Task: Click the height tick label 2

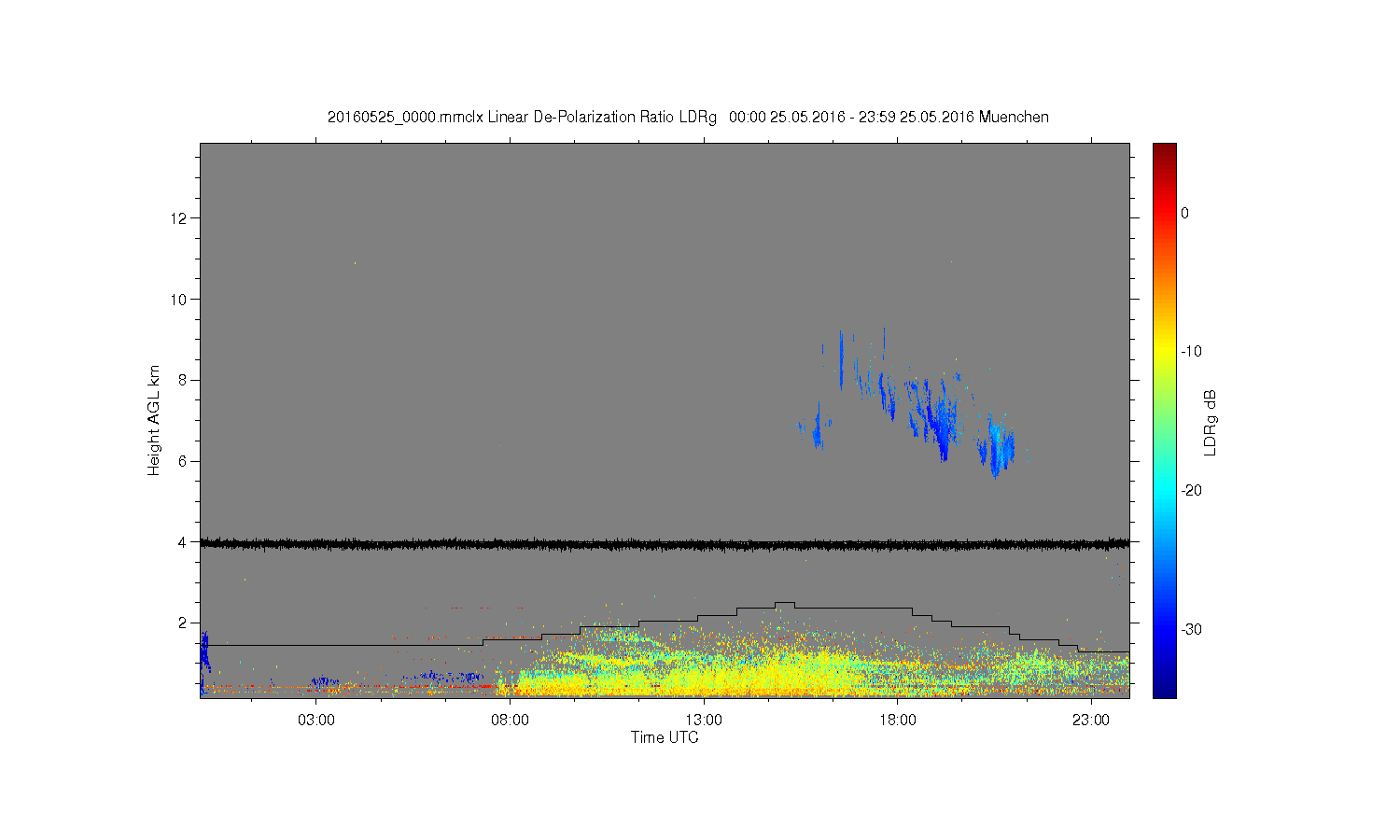Action: click(x=183, y=623)
